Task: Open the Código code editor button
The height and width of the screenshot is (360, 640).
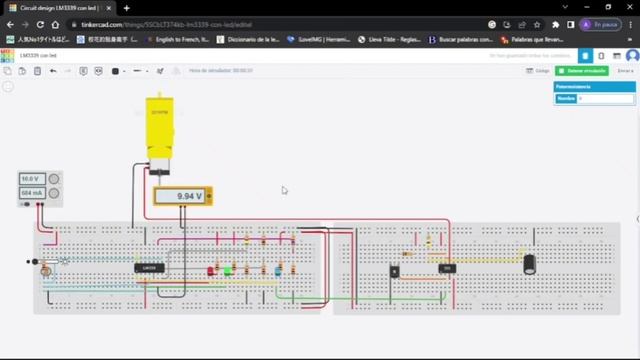Action: tap(538, 71)
